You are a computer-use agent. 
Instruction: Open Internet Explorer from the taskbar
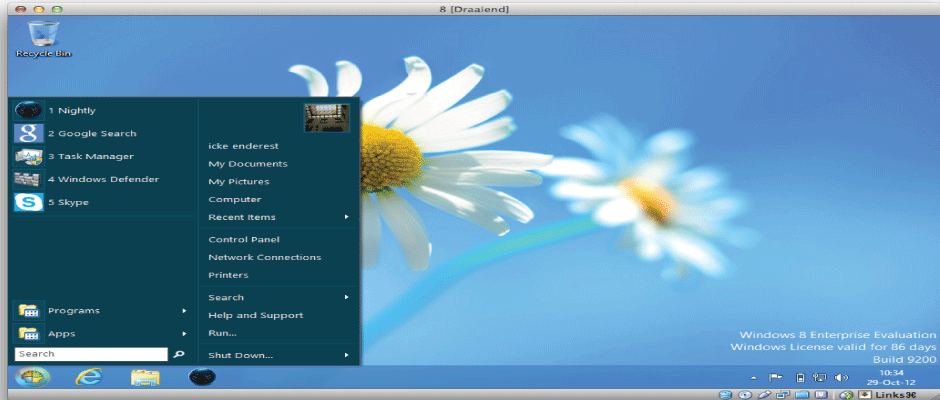point(89,377)
